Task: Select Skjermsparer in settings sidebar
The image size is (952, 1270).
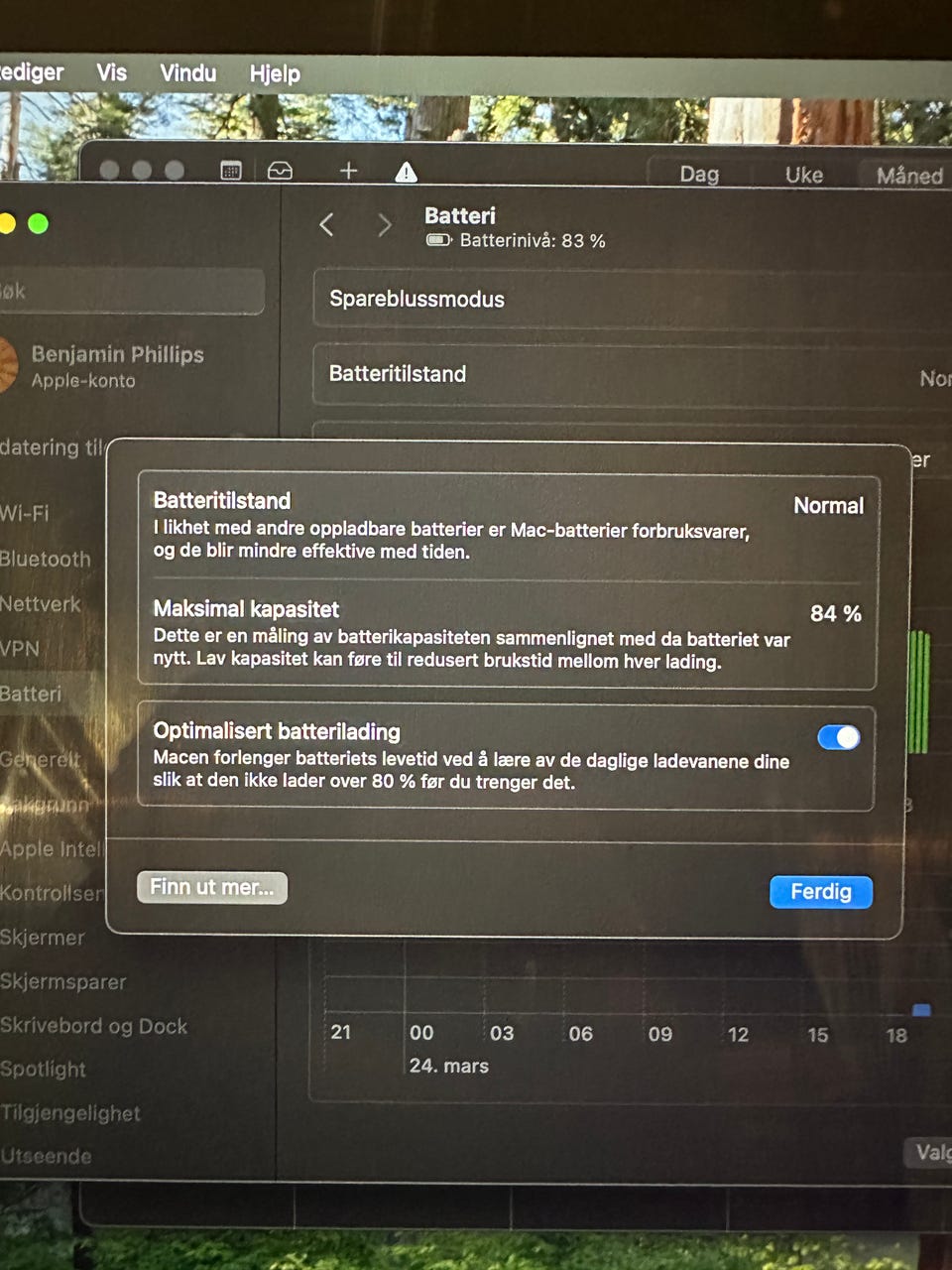Action: point(63,982)
